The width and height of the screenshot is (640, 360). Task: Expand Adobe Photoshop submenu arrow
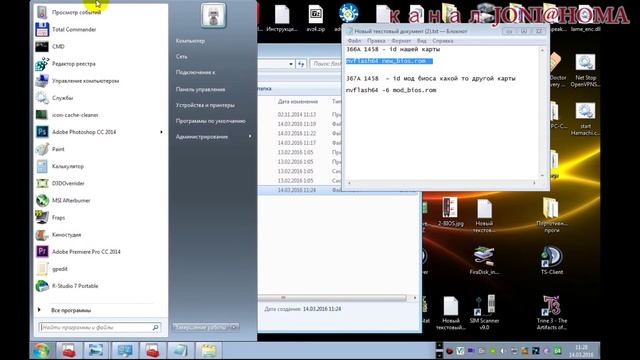coord(162,132)
